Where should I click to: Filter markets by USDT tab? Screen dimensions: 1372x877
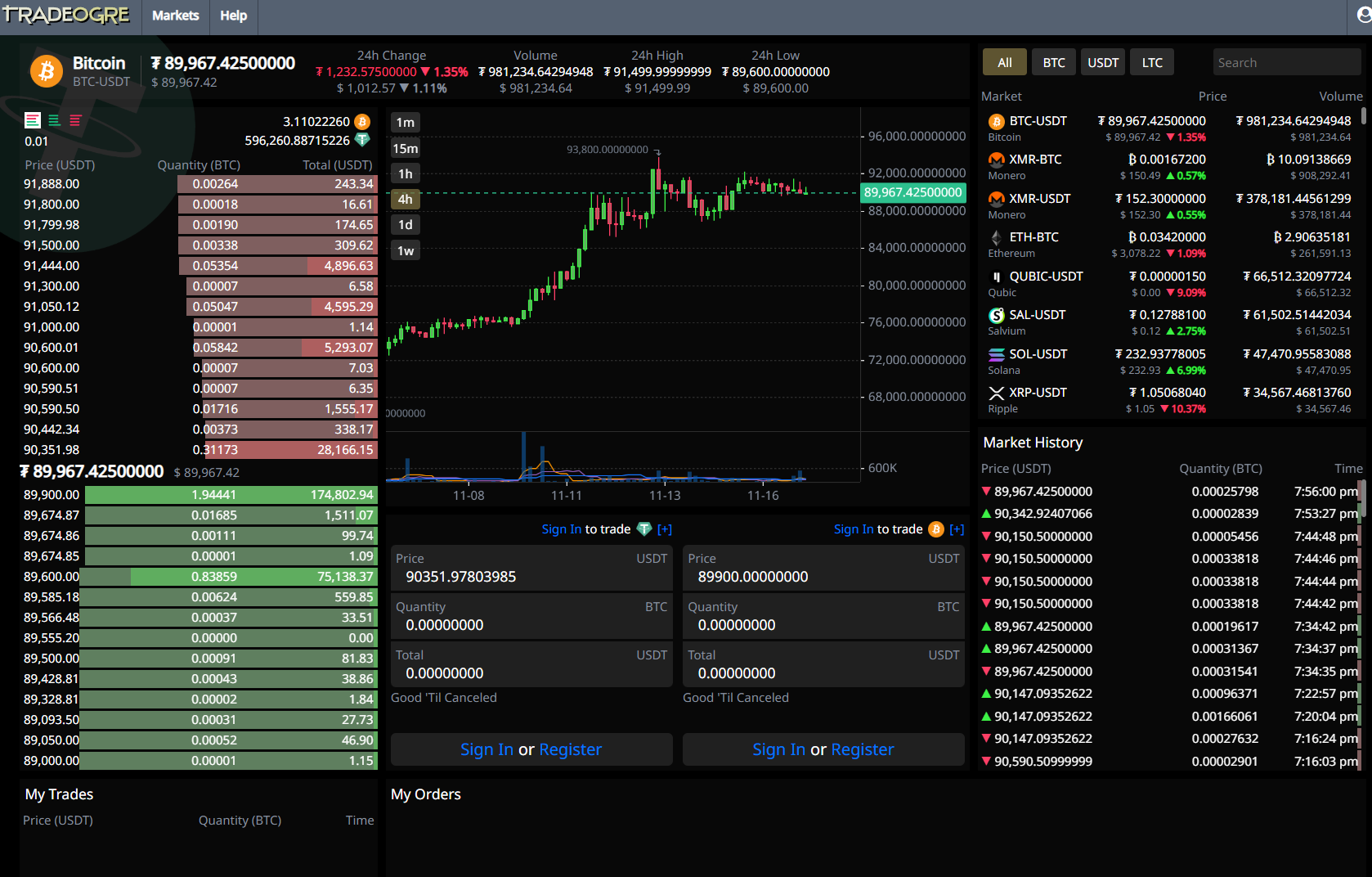coord(1103,62)
